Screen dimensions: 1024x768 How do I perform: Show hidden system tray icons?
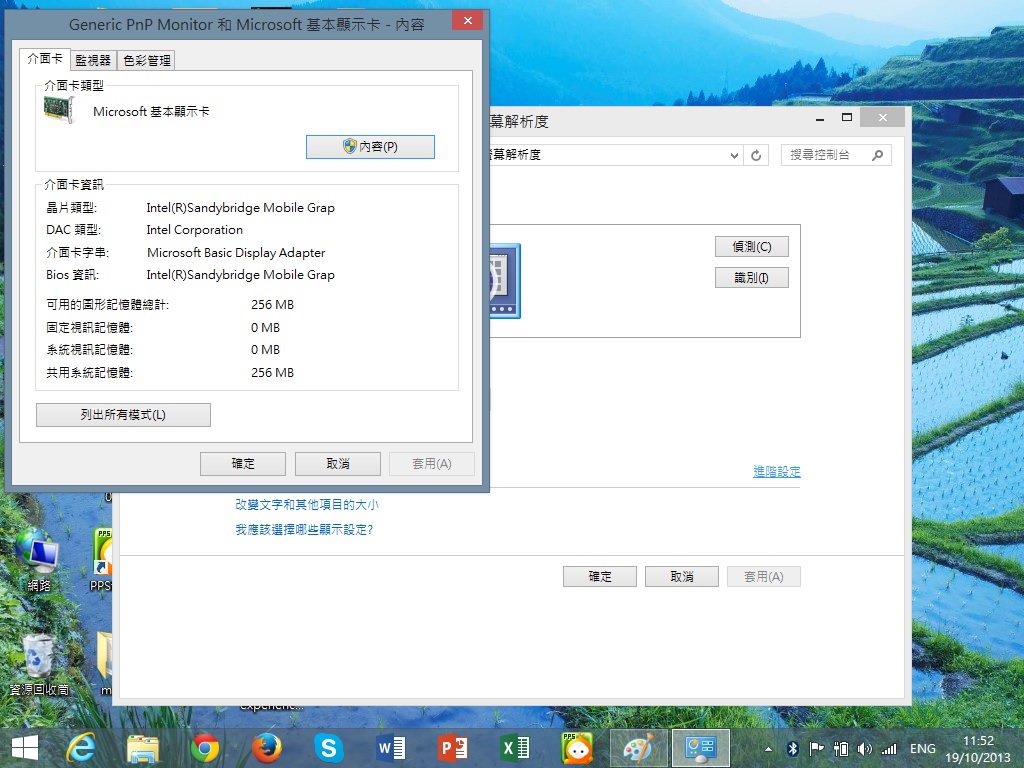coord(769,749)
